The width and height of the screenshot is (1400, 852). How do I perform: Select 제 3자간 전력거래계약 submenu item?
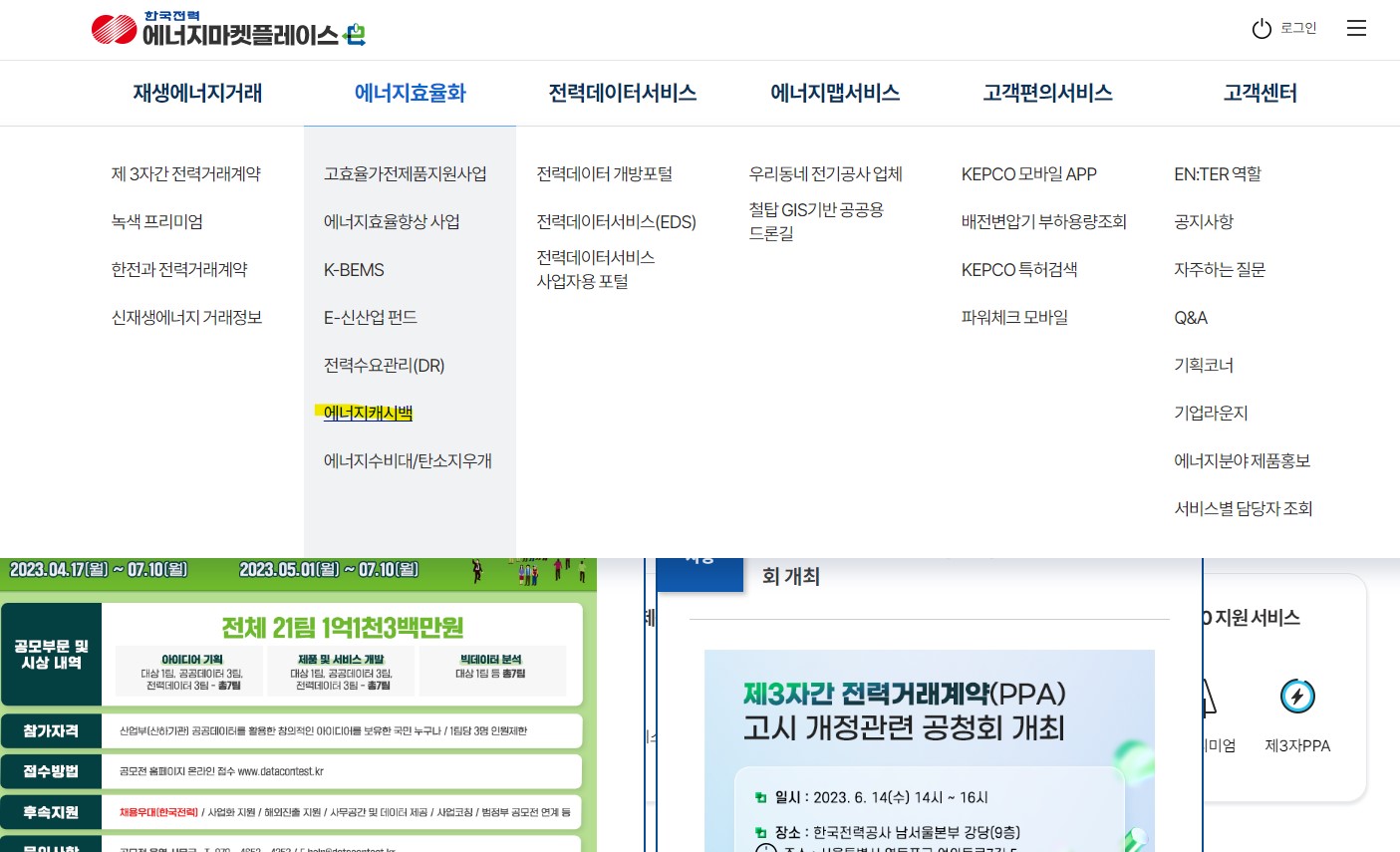(186, 174)
